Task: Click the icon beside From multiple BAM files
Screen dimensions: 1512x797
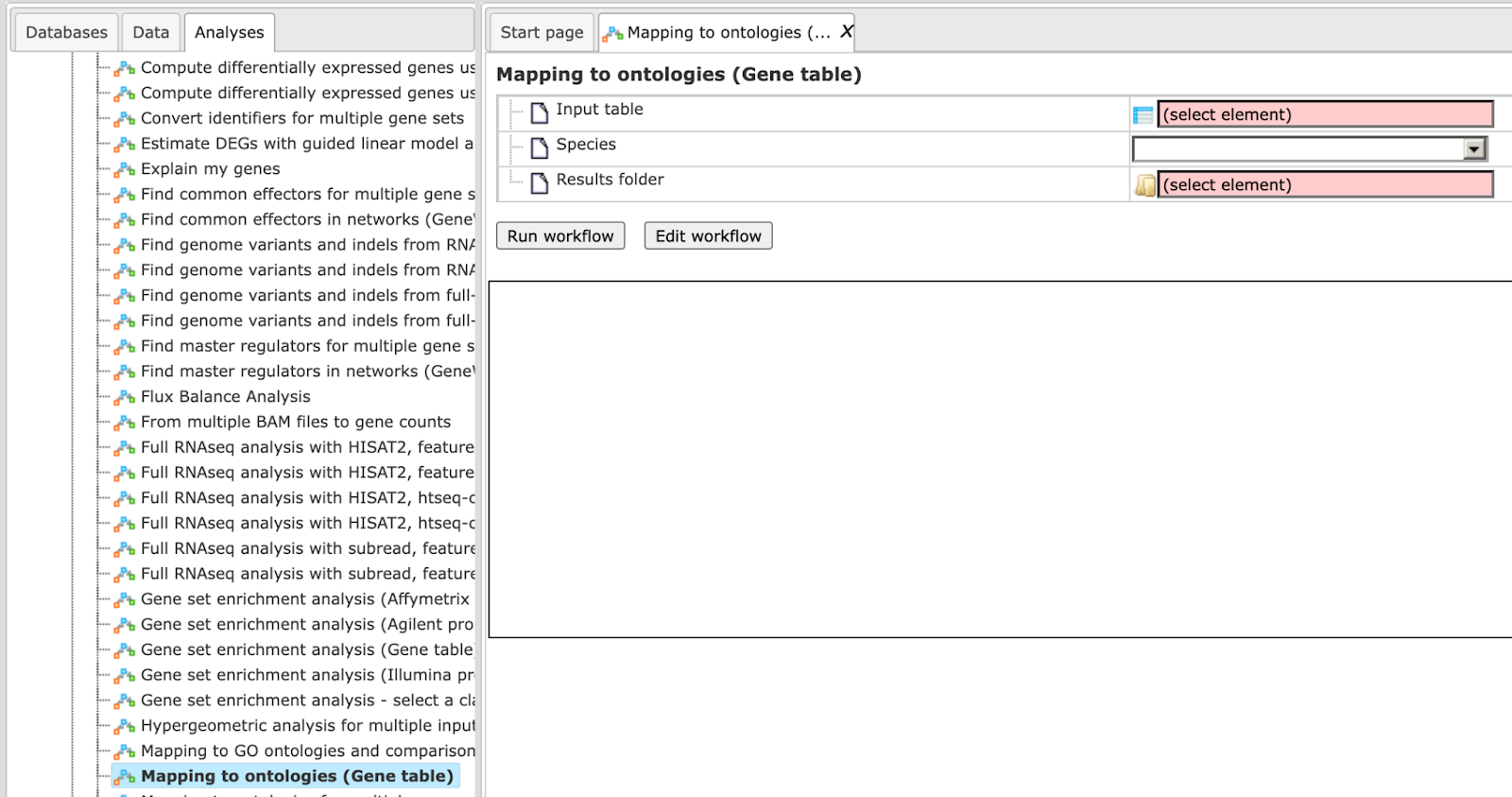Action: pos(125,424)
